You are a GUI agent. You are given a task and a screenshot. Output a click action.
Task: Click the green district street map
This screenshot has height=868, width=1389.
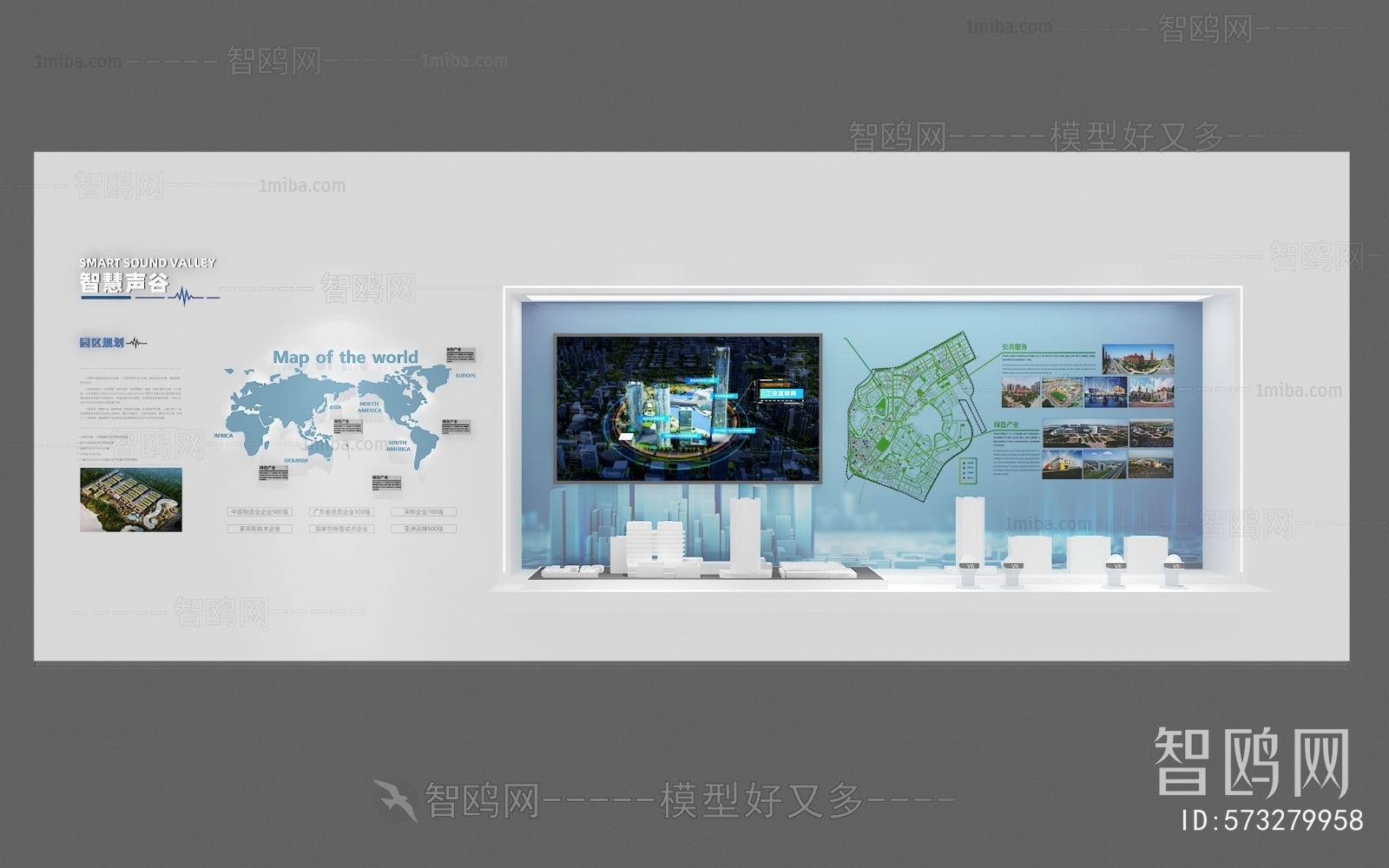(911, 416)
